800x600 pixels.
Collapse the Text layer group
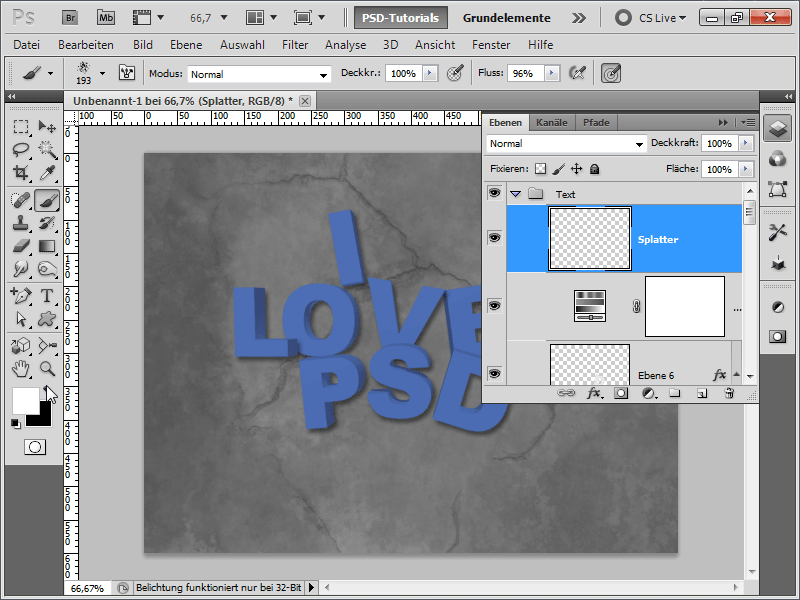pos(516,194)
